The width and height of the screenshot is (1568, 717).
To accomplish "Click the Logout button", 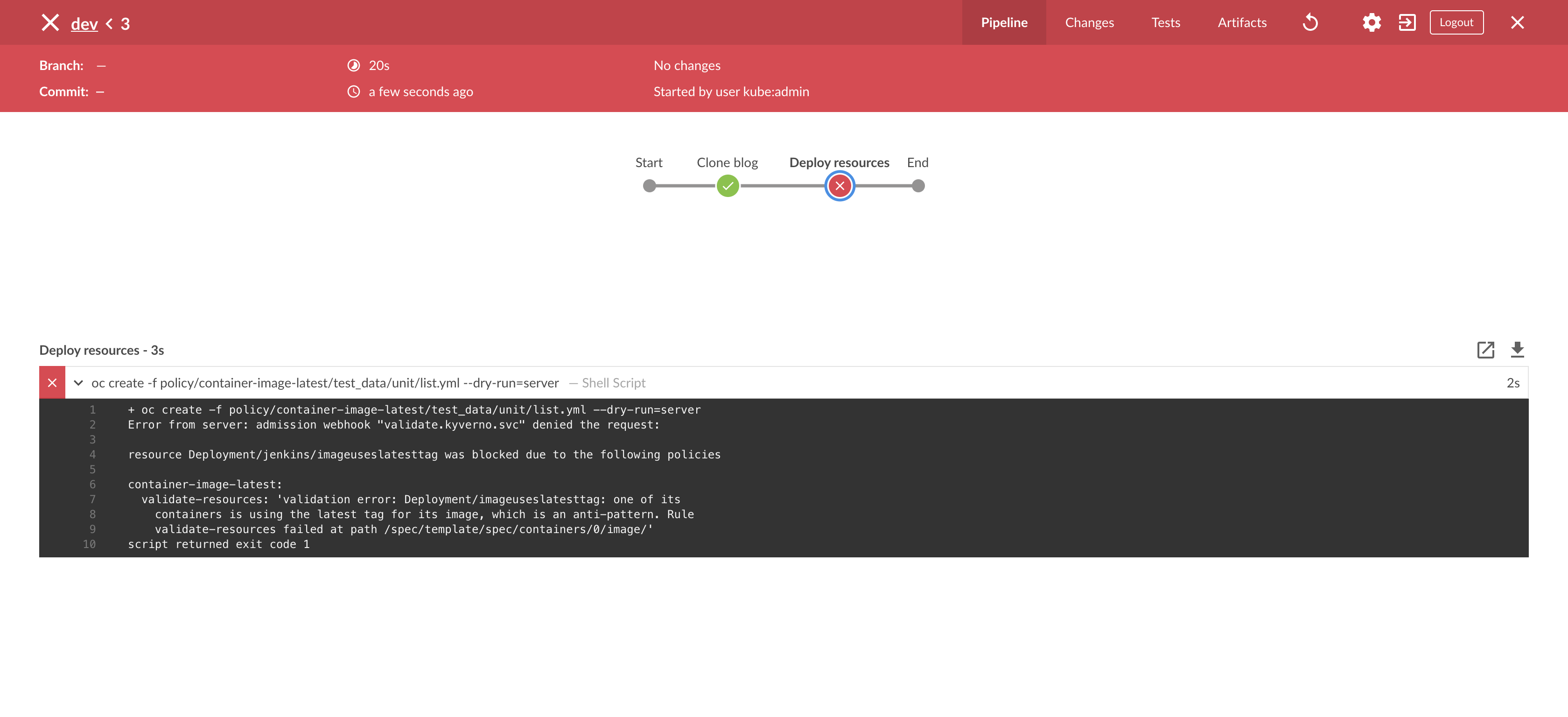I will tap(1456, 22).
